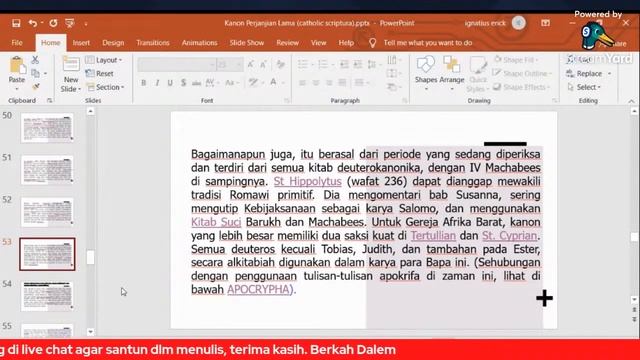Select slide 54 thumbnail
640x360 pixels.
47,296
